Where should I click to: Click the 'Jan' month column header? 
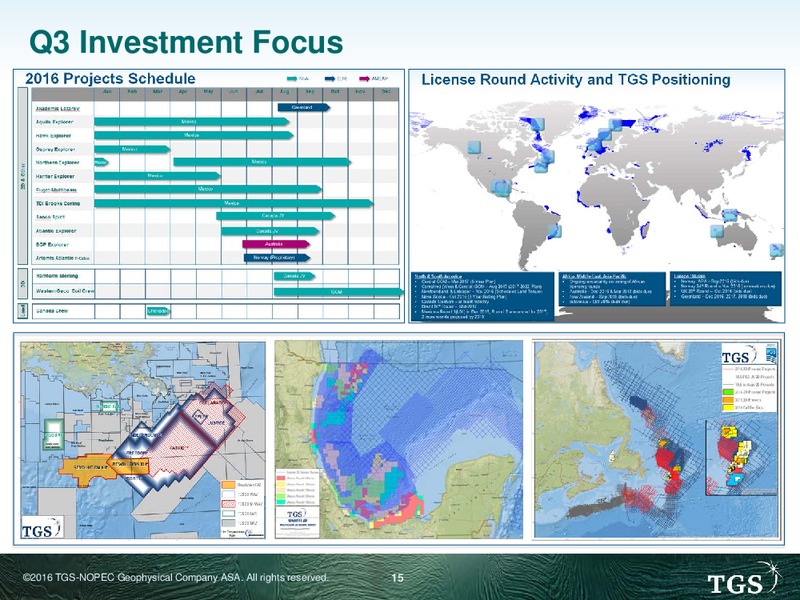tap(107, 92)
